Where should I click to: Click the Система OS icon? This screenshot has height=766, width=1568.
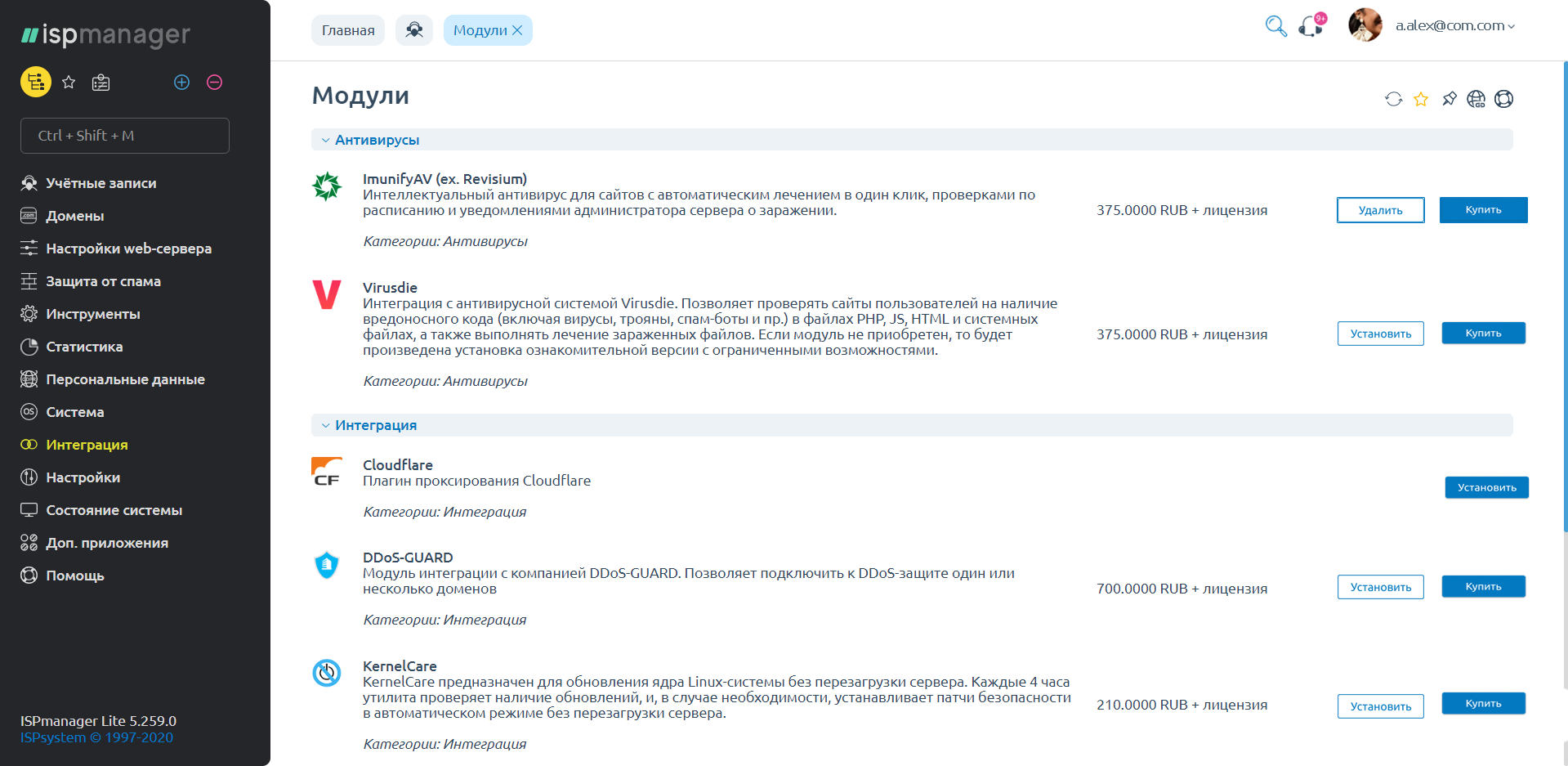tap(29, 412)
